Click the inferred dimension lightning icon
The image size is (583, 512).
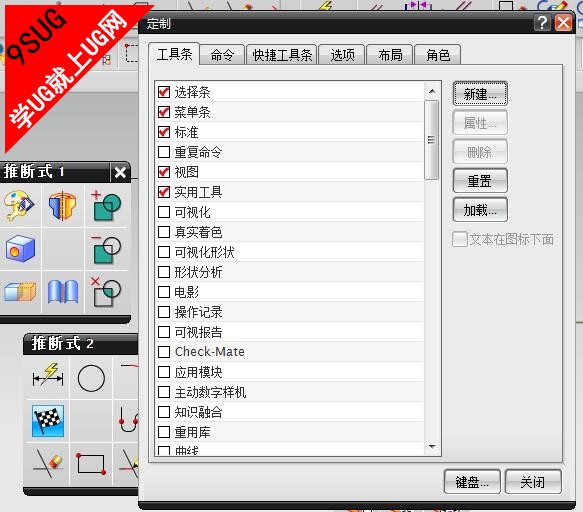coord(48,377)
